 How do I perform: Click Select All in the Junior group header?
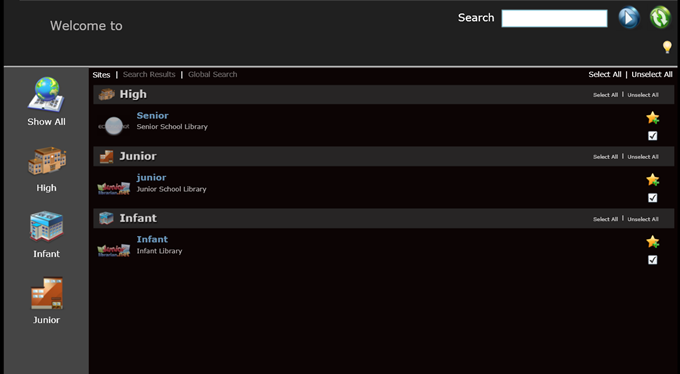click(x=605, y=157)
